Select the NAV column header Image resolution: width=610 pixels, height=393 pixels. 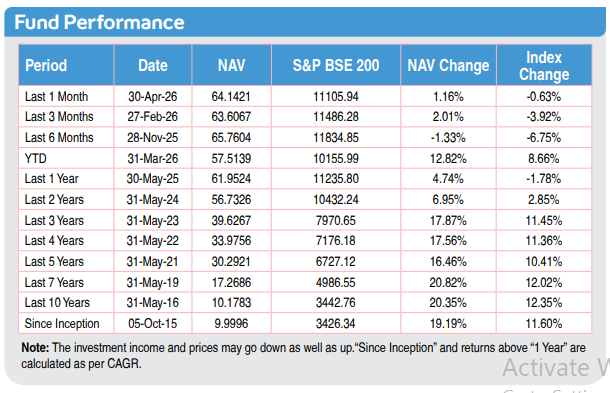(x=231, y=65)
